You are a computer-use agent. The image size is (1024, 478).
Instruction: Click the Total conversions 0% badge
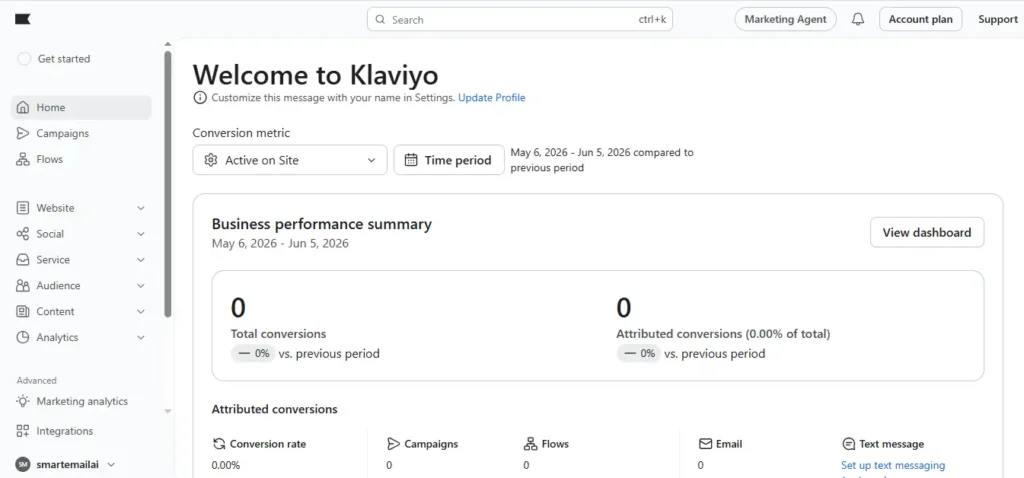pyautogui.click(x=253, y=354)
